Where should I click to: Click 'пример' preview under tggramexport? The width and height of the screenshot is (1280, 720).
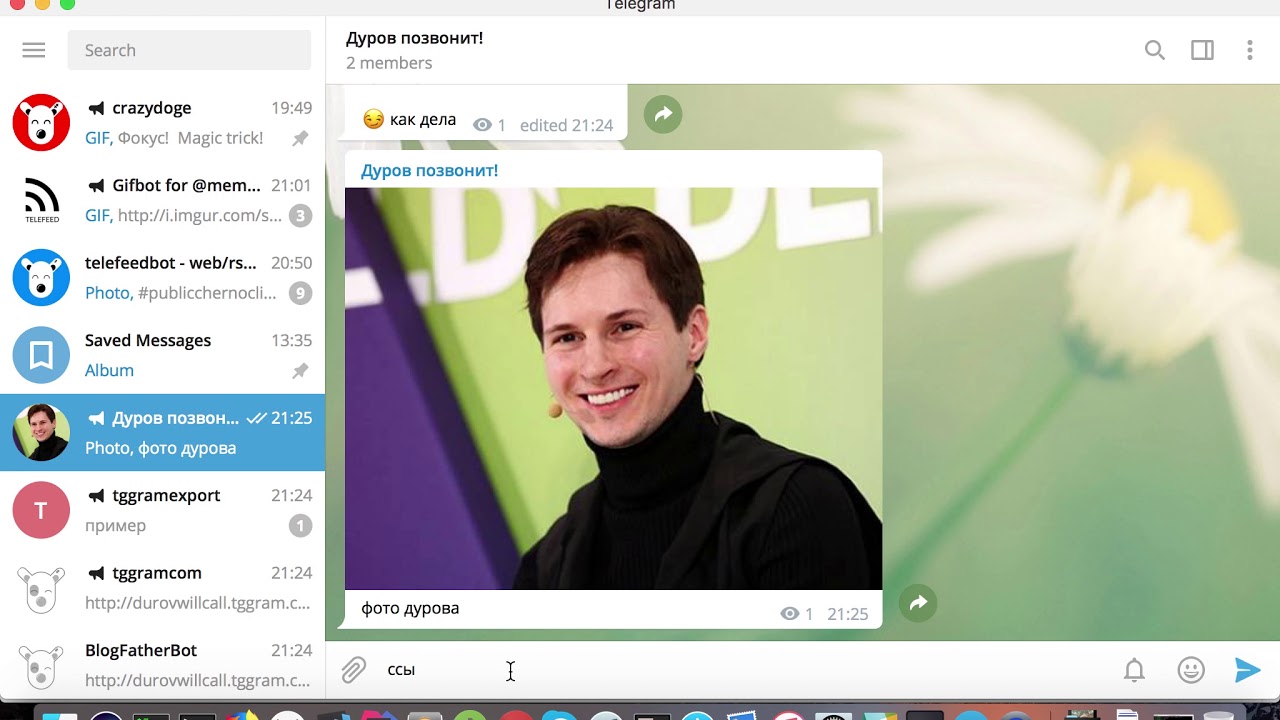[115, 525]
